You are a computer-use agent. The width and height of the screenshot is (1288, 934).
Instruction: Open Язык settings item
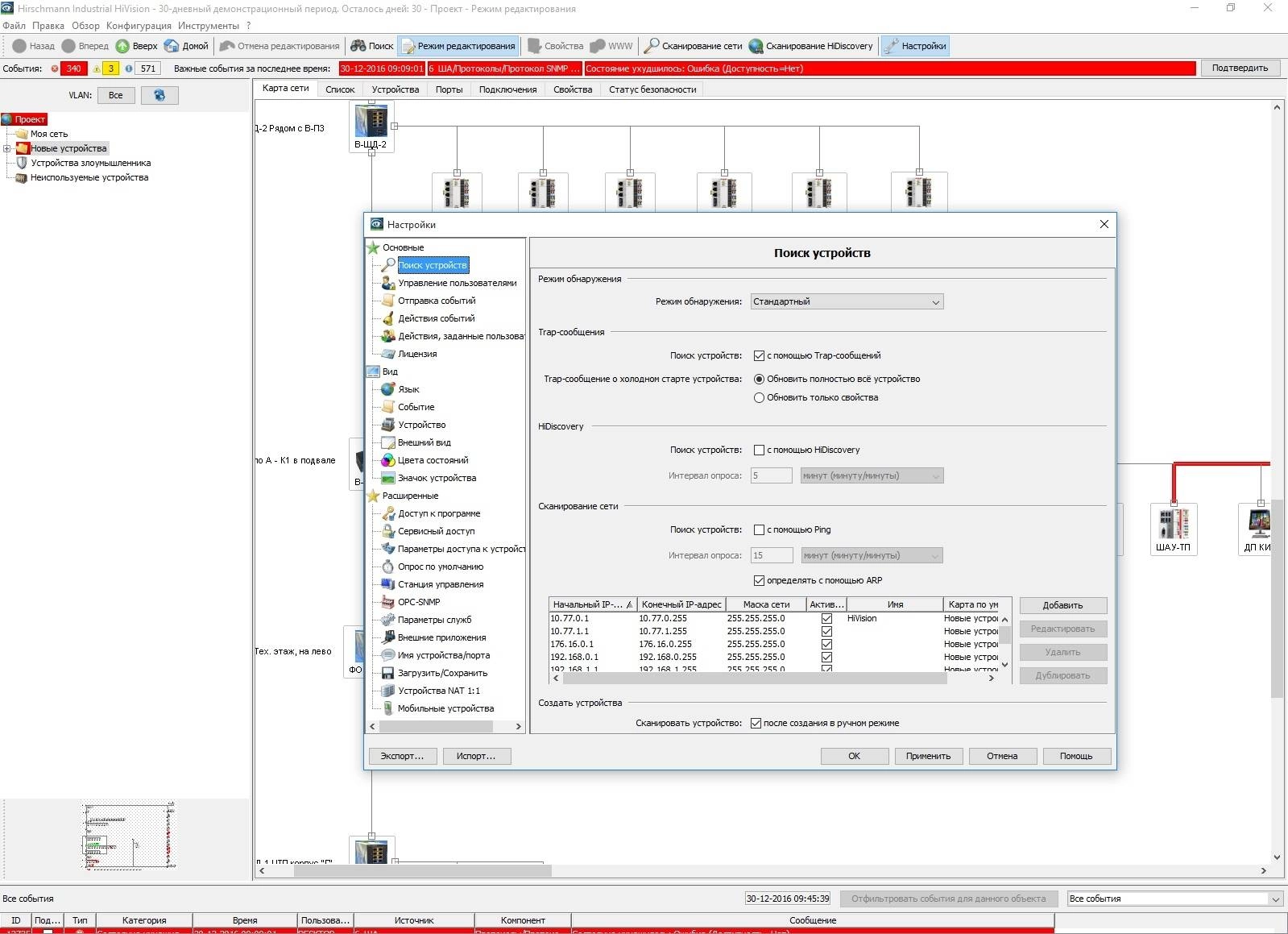coord(408,389)
